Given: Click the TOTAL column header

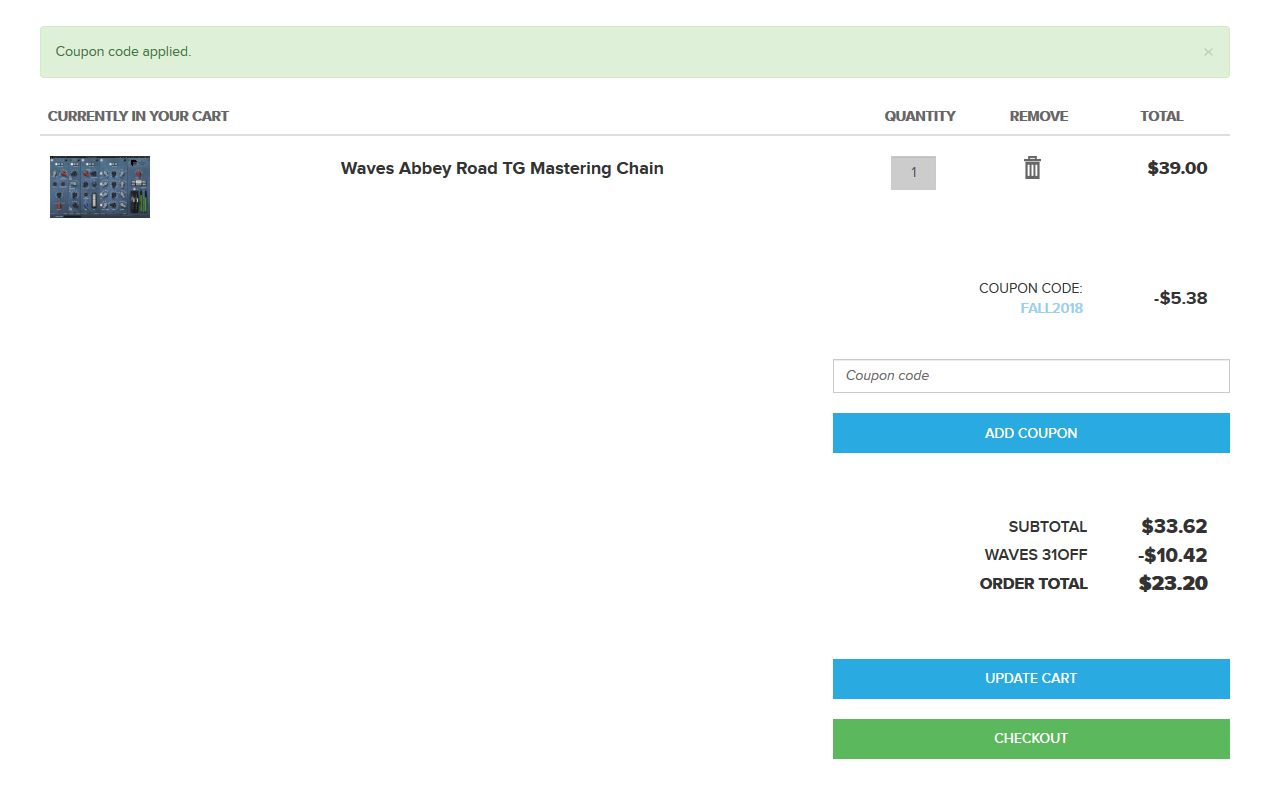Looking at the screenshot, I should point(1161,116).
